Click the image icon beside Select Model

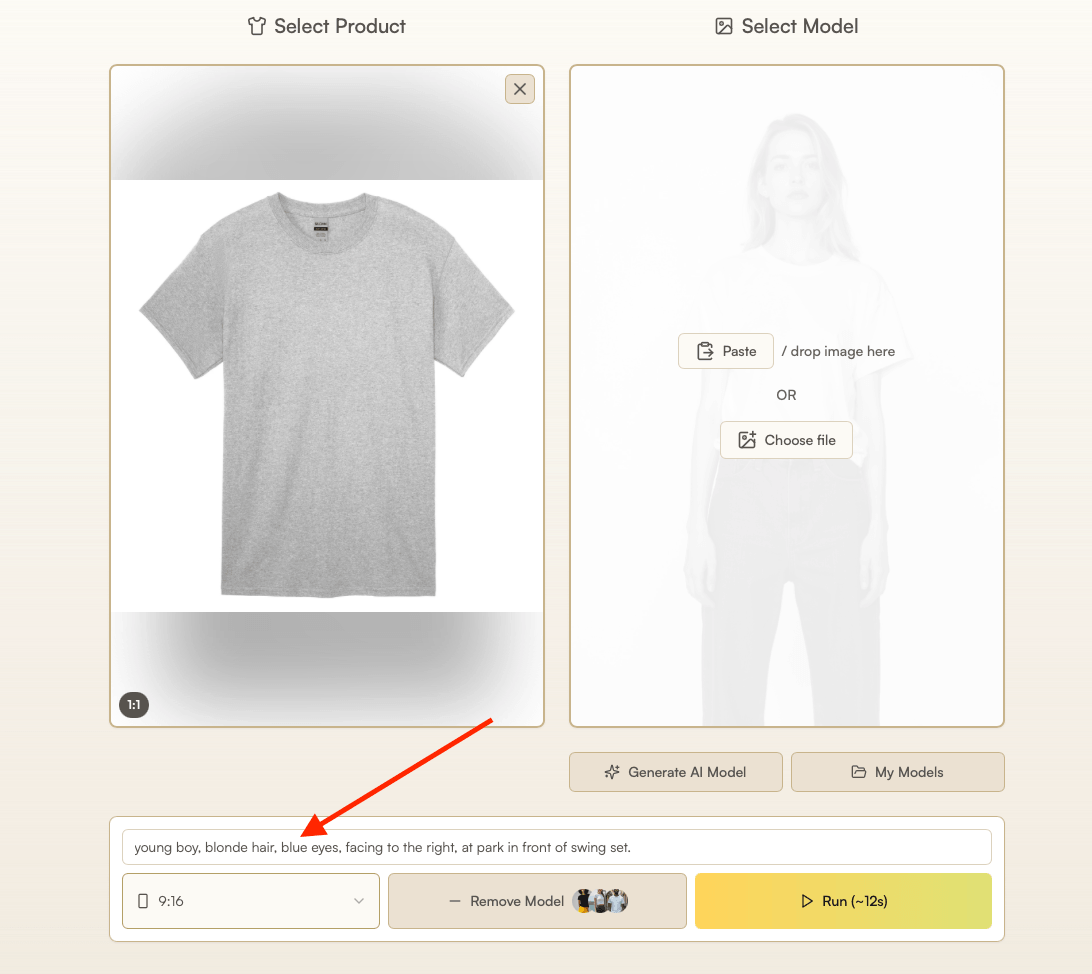coord(723,26)
